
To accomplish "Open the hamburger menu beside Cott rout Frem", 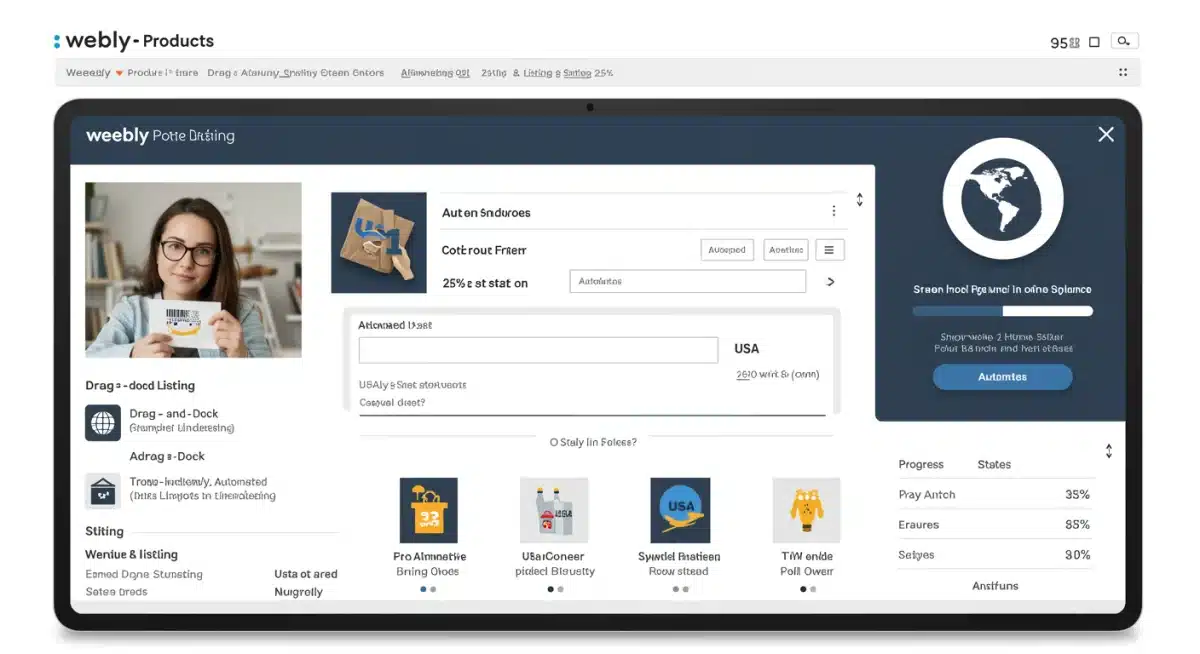I will pos(830,249).
